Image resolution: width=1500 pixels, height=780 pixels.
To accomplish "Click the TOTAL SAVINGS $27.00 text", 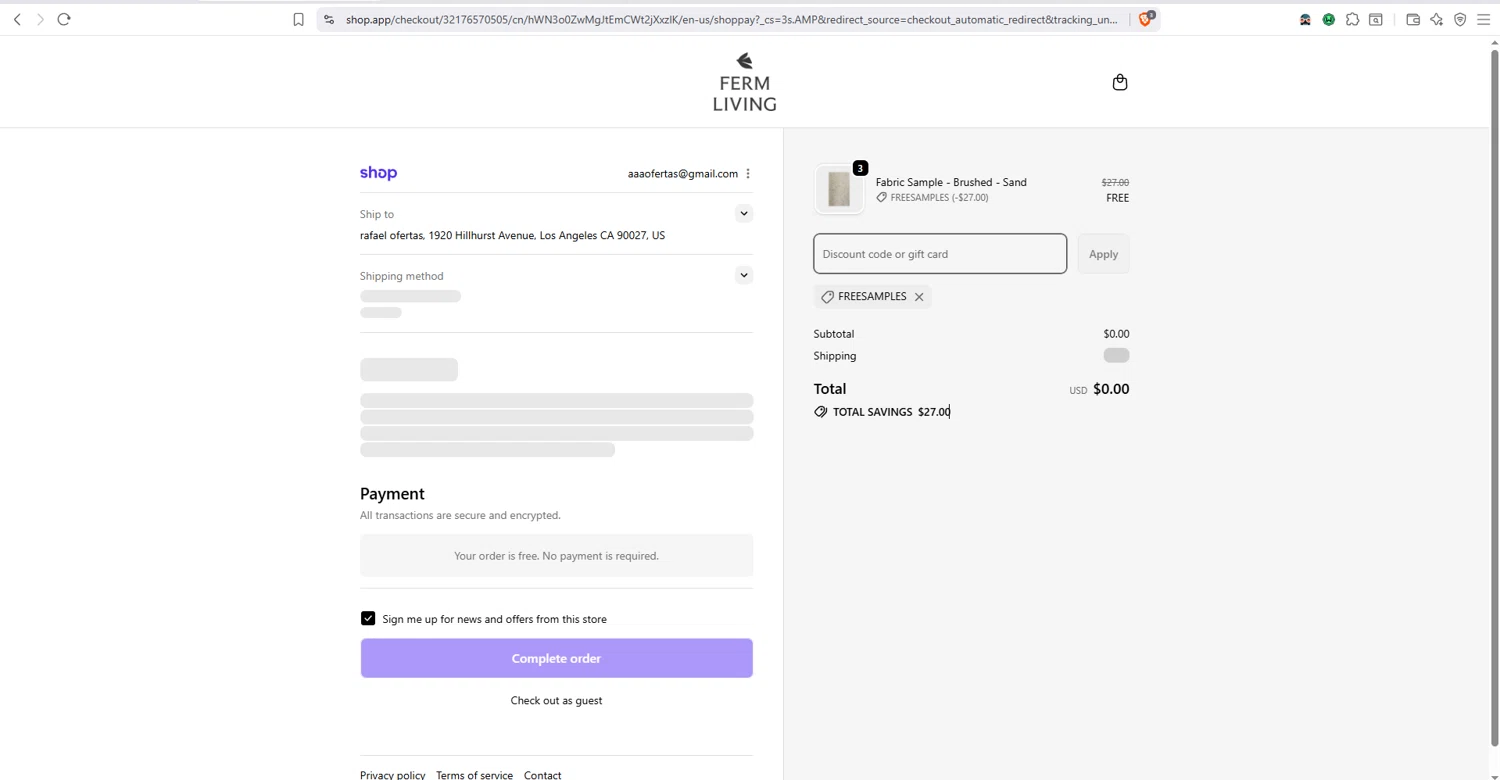I will 891,412.
